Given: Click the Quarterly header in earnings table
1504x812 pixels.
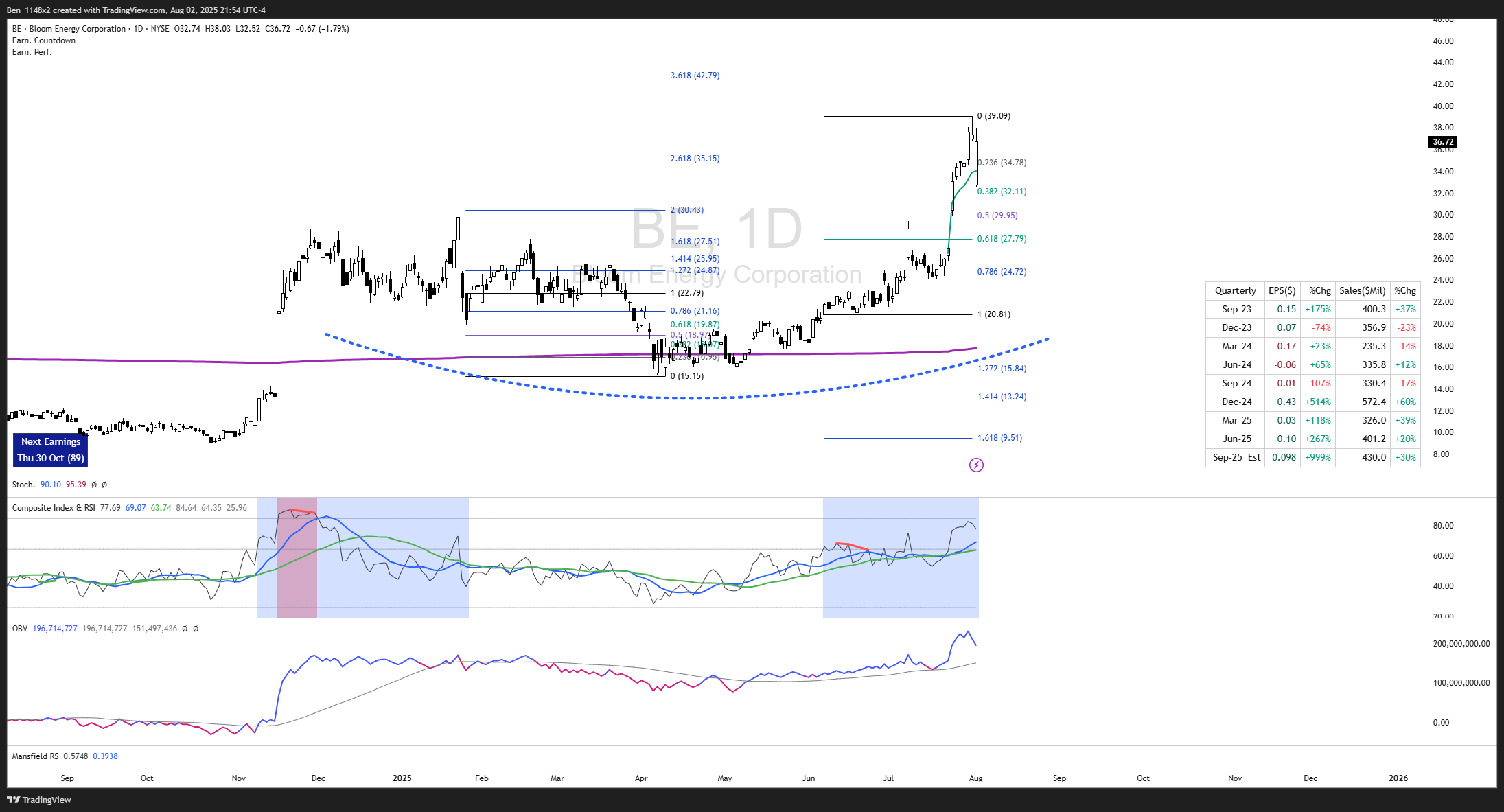Looking at the screenshot, I should coord(1235,290).
